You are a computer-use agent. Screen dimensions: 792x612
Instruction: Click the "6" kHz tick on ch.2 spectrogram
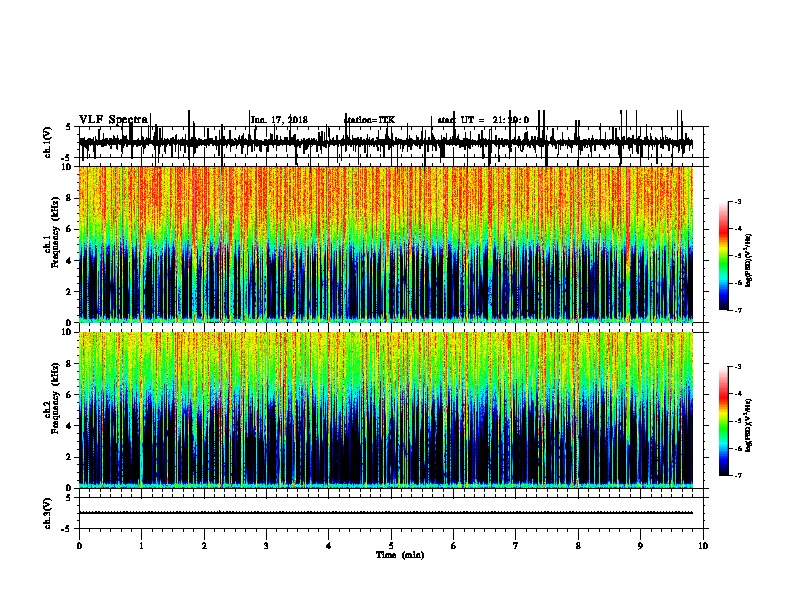point(70,395)
